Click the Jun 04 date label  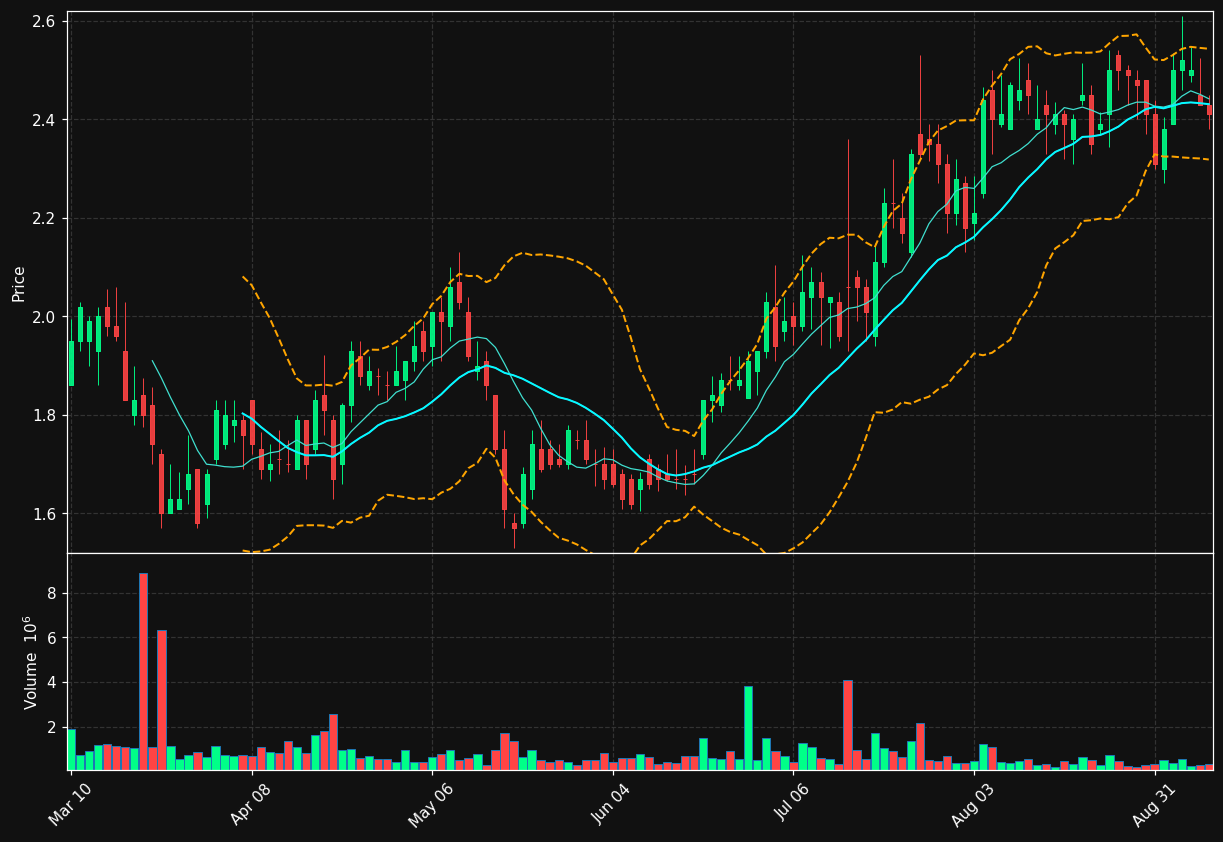click(x=613, y=804)
